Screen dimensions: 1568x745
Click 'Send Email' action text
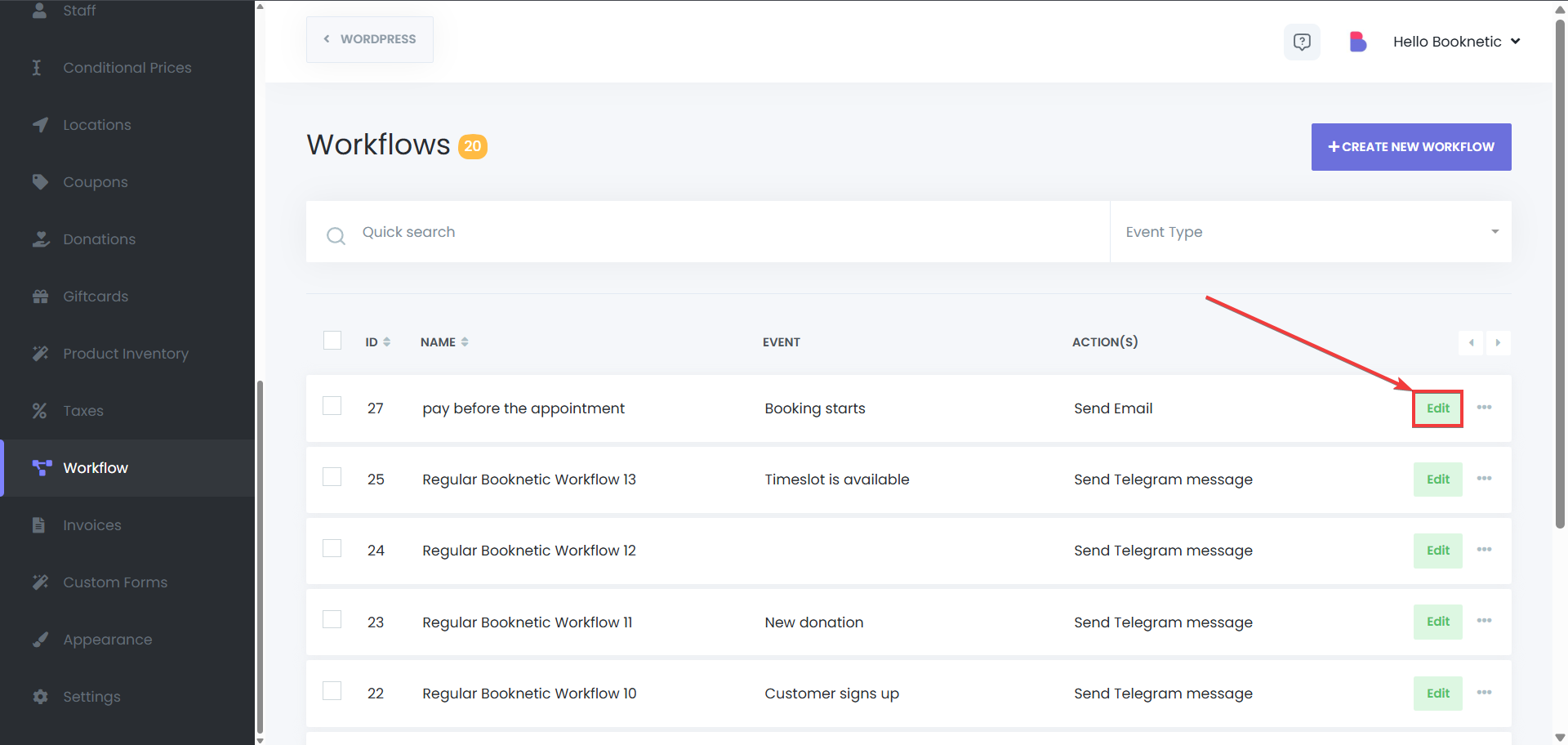1112,408
